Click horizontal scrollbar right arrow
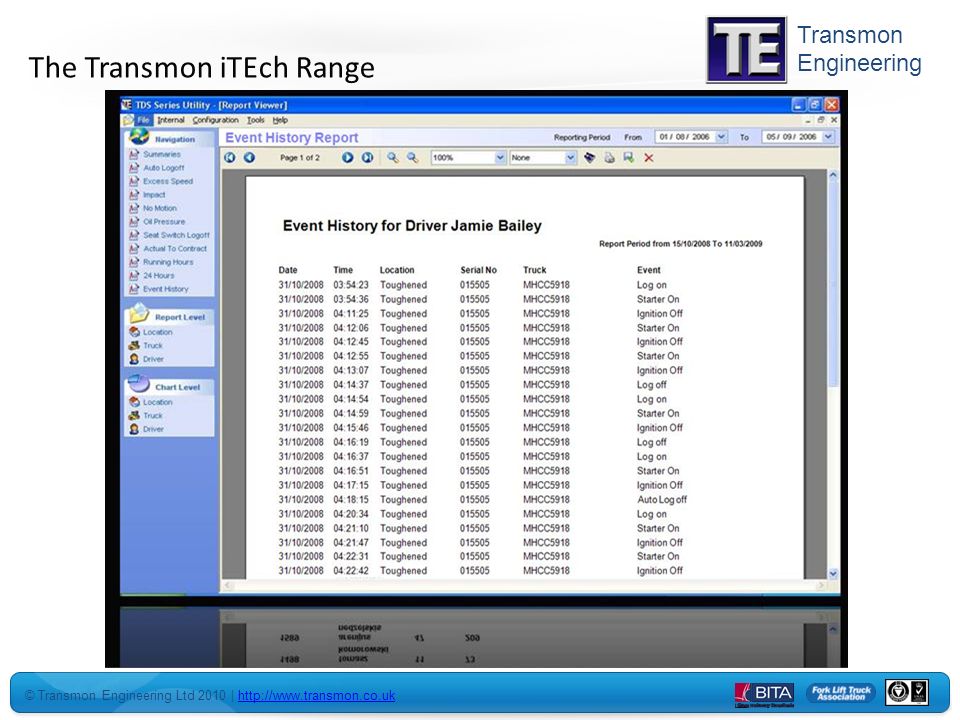Image resolution: width=960 pixels, height=720 pixels. [x=821, y=585]
